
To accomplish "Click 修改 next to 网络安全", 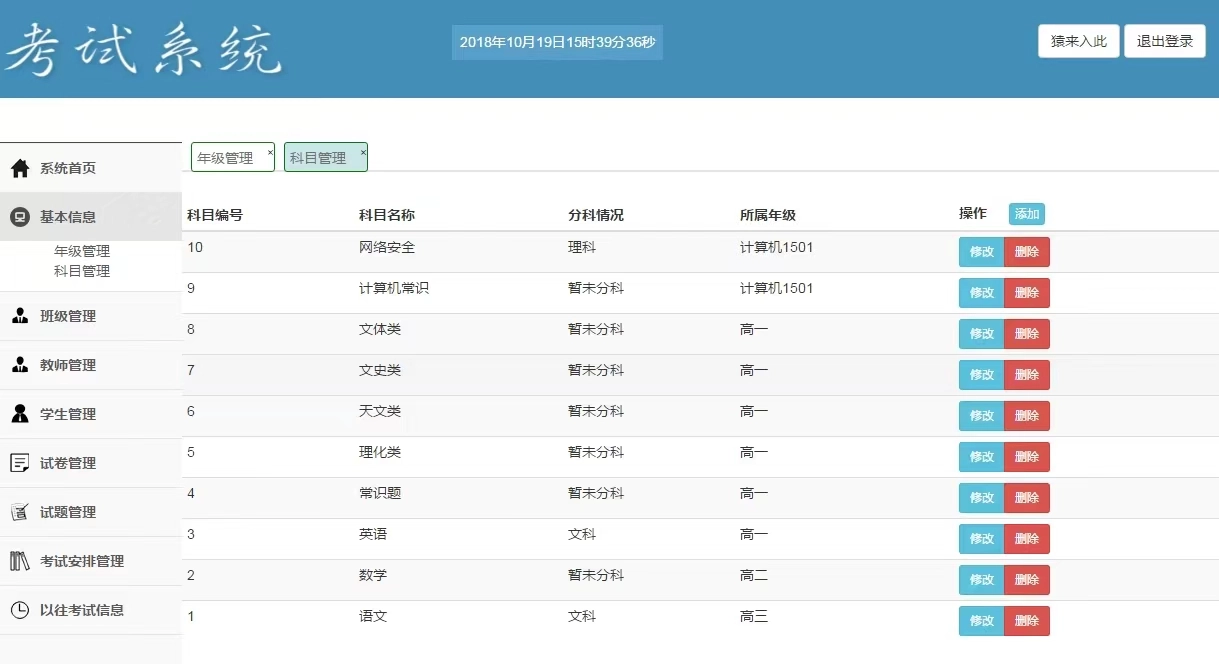I will [x=981, y=252].
